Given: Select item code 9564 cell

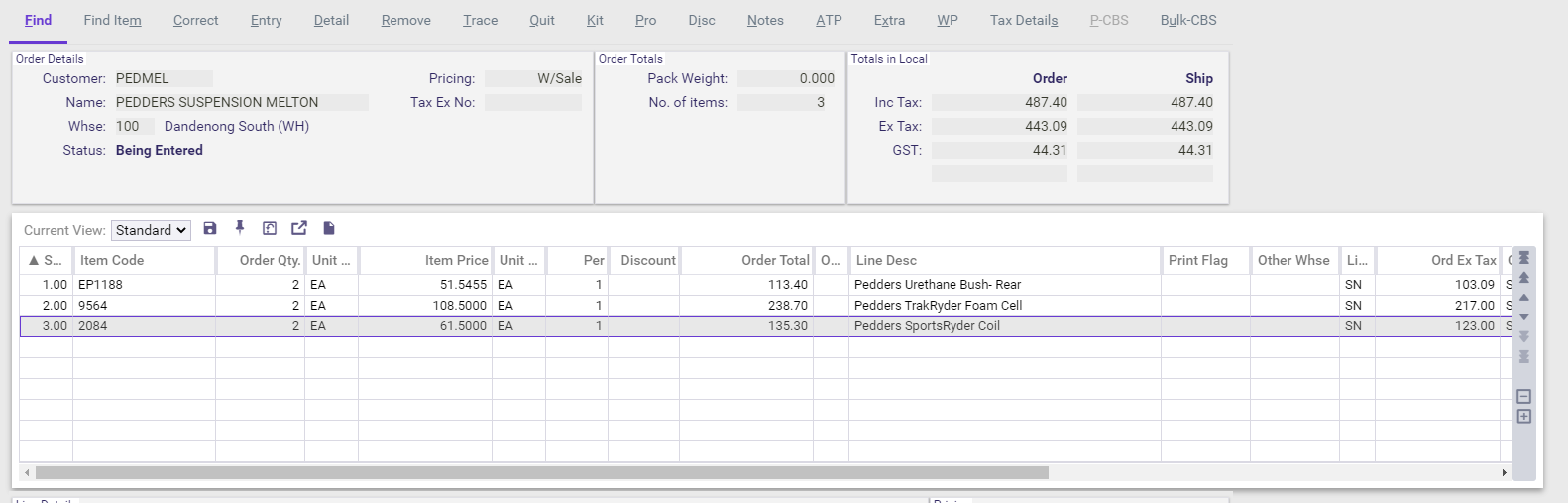Looking at the screenshot, I should tap(144, 305).
